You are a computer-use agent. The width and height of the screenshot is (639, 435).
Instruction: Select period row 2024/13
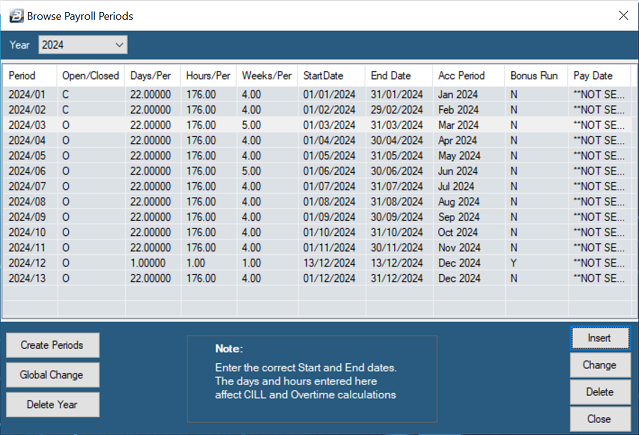(317, 278)
